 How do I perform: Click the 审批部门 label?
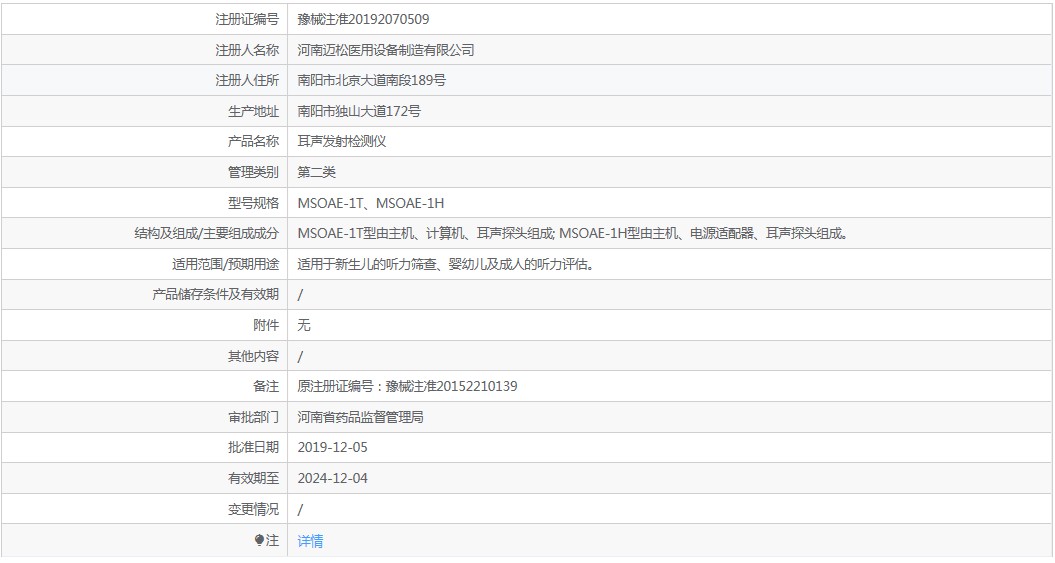(254, 418)
